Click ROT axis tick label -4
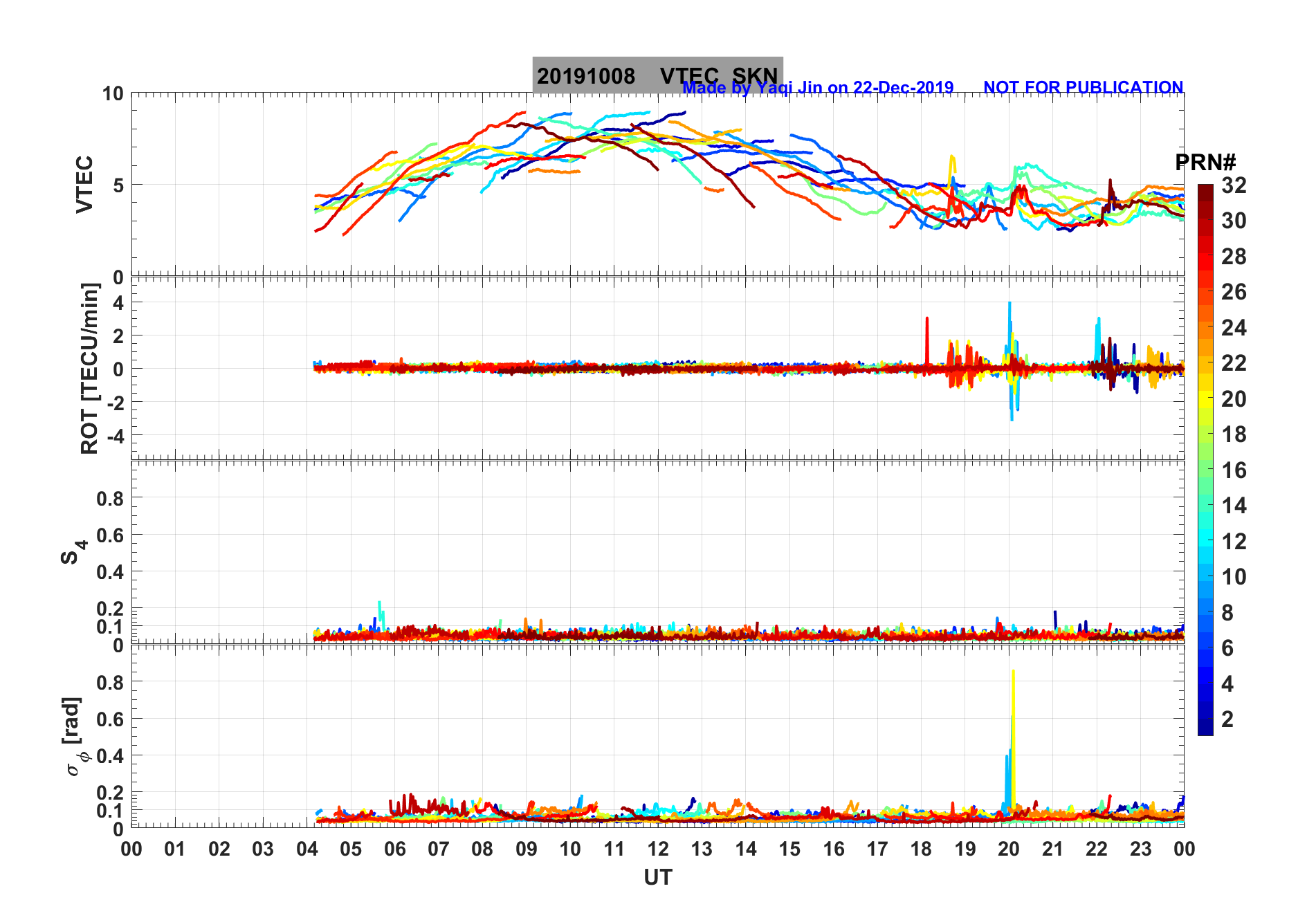This screenshot has height=920, width=1316. 115,436
